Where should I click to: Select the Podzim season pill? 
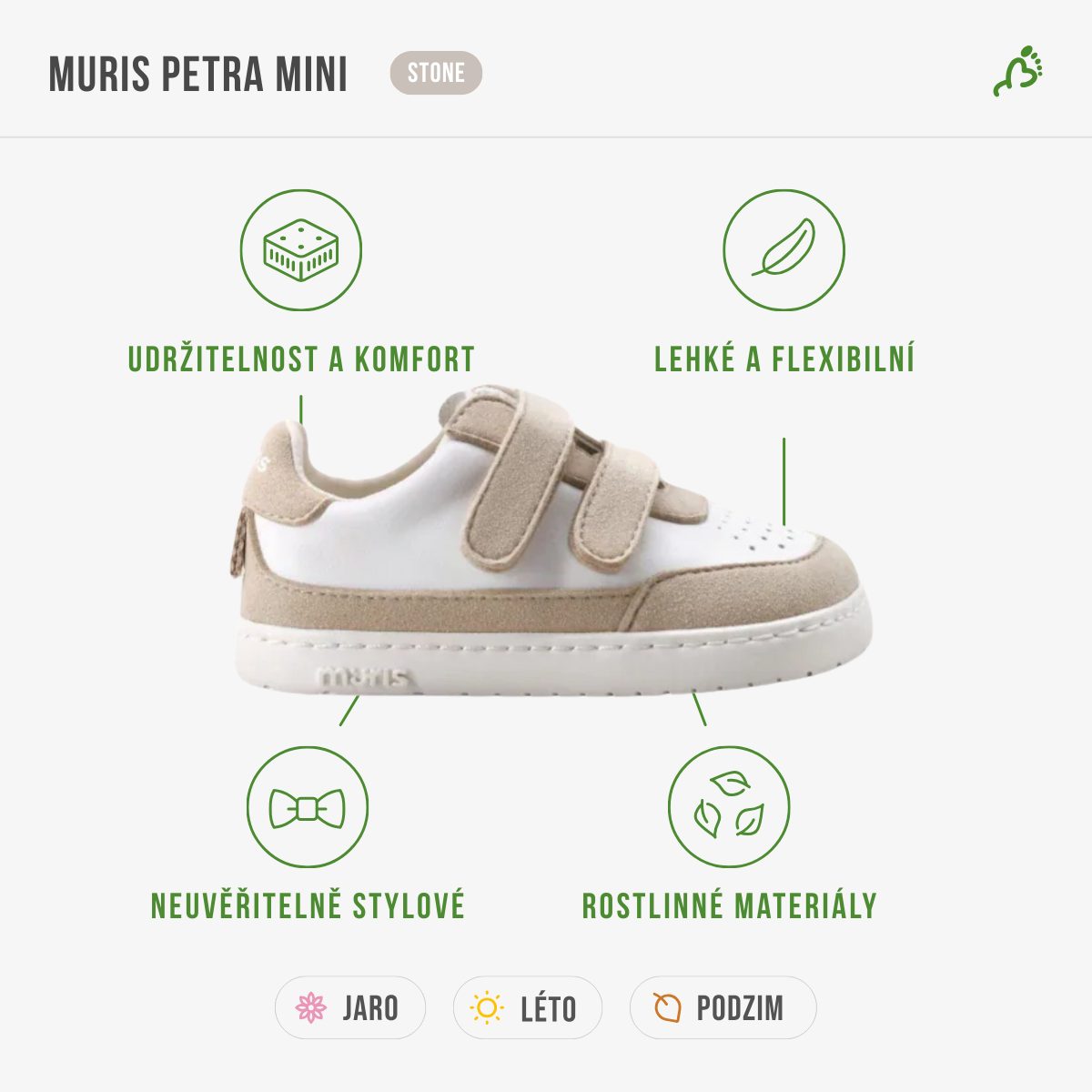pos(723,1008)
